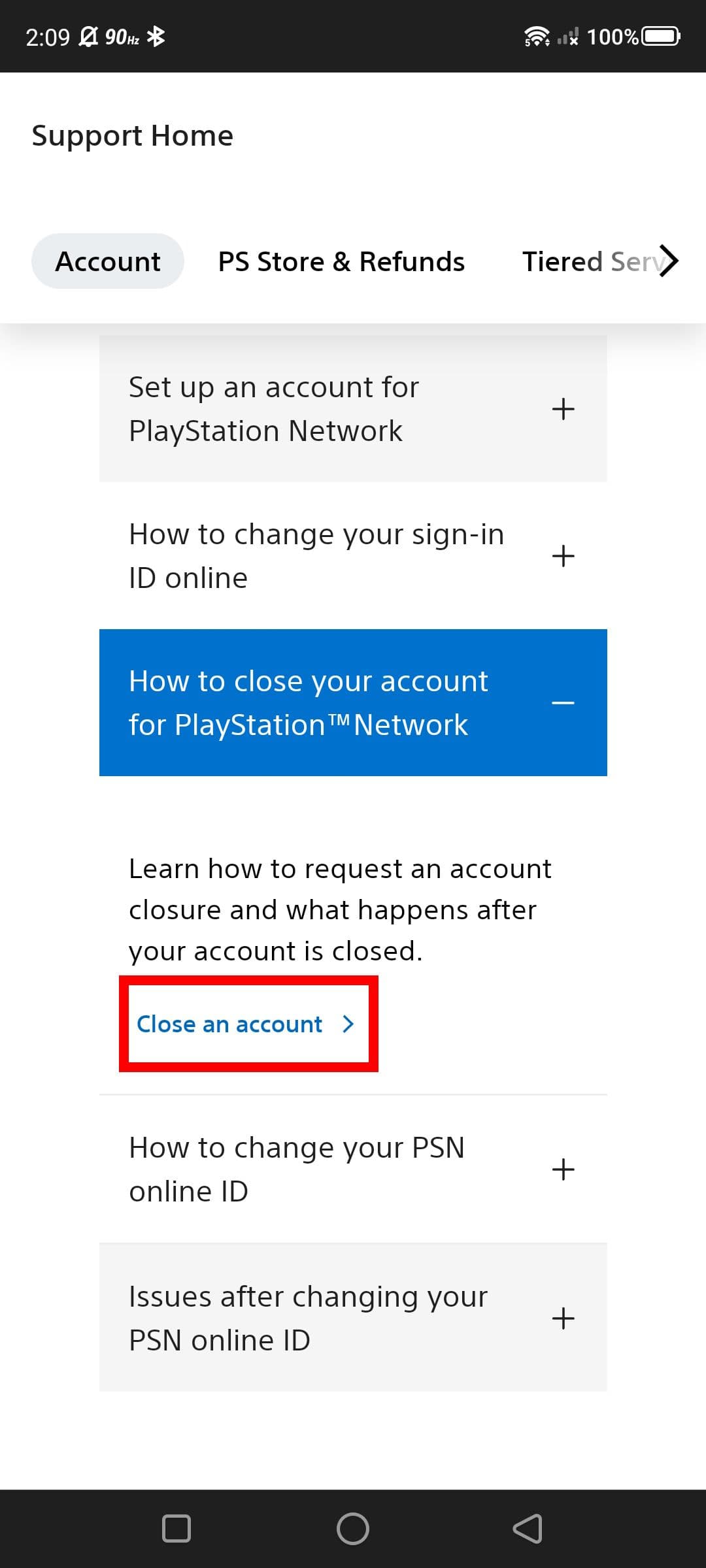Tap the 90Hz refresh rate indicator

122,37
